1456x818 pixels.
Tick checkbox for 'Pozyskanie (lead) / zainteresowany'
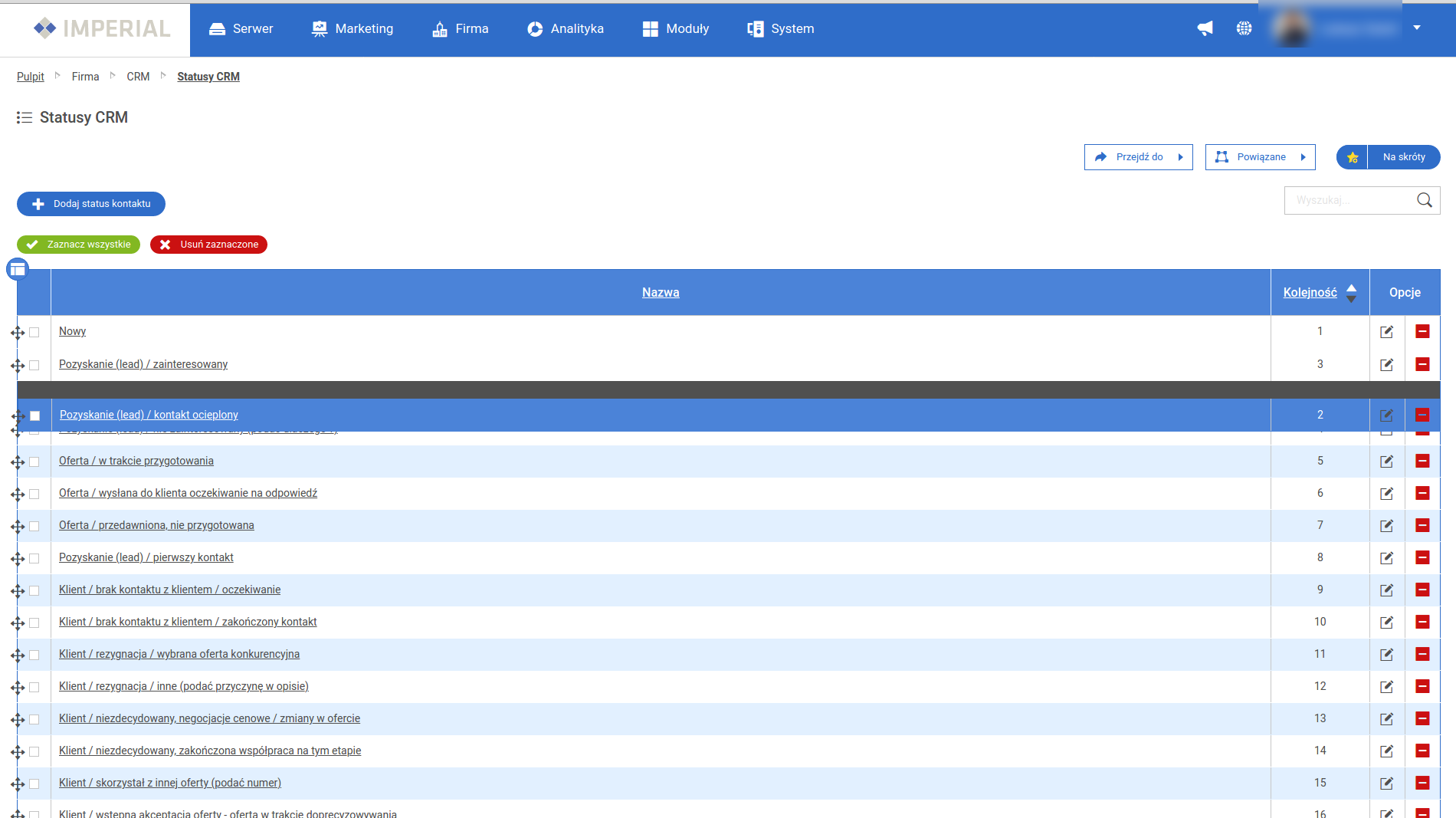pos(34,366)
